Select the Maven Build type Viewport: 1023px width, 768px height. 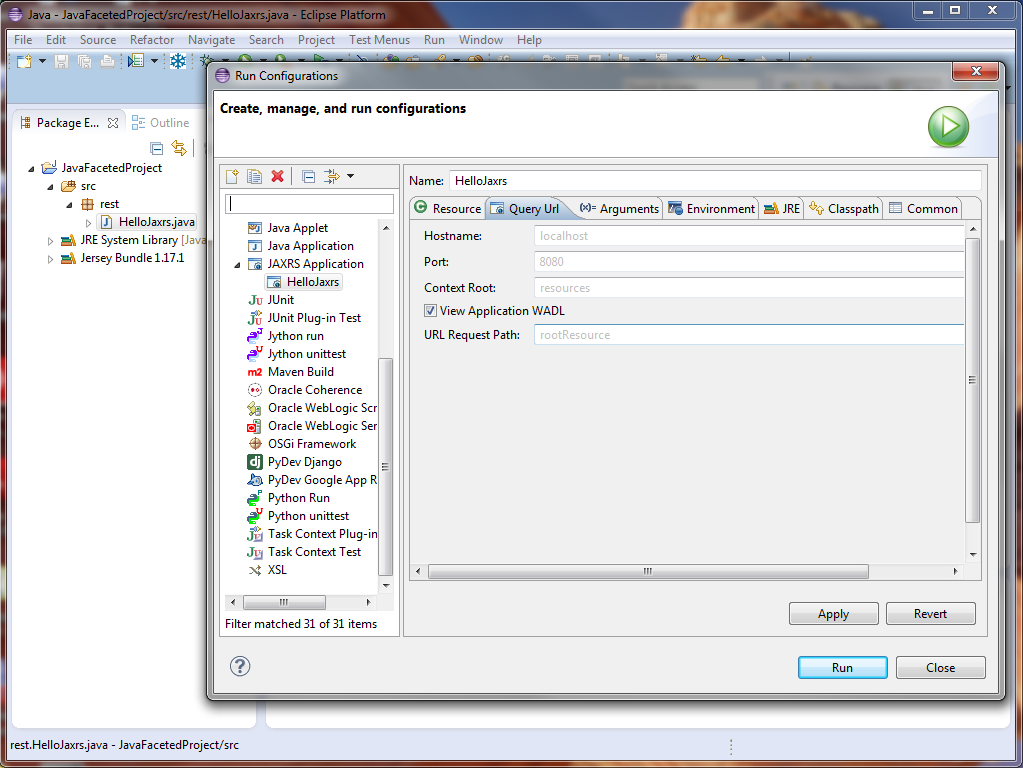coord(301,372)
